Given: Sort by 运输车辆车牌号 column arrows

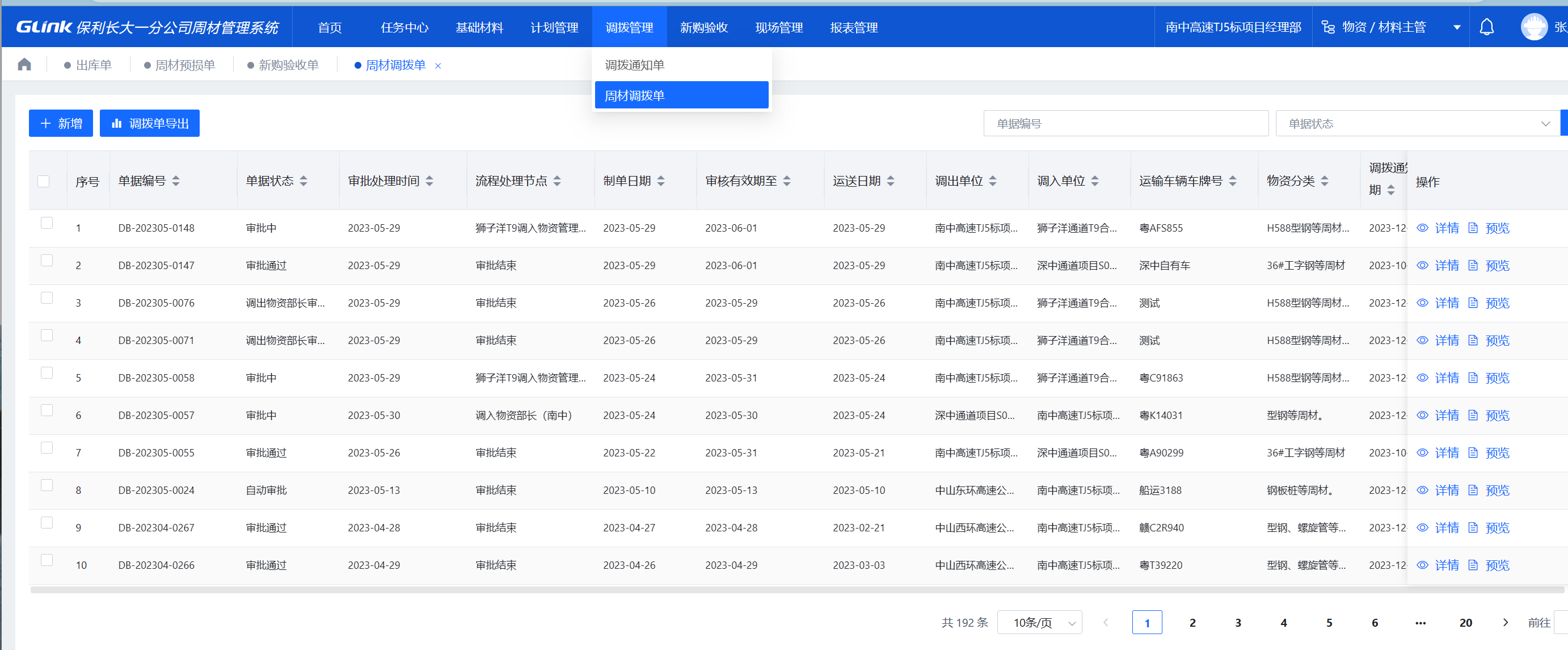Looking at the screenshot, I should pos(1233,181).
